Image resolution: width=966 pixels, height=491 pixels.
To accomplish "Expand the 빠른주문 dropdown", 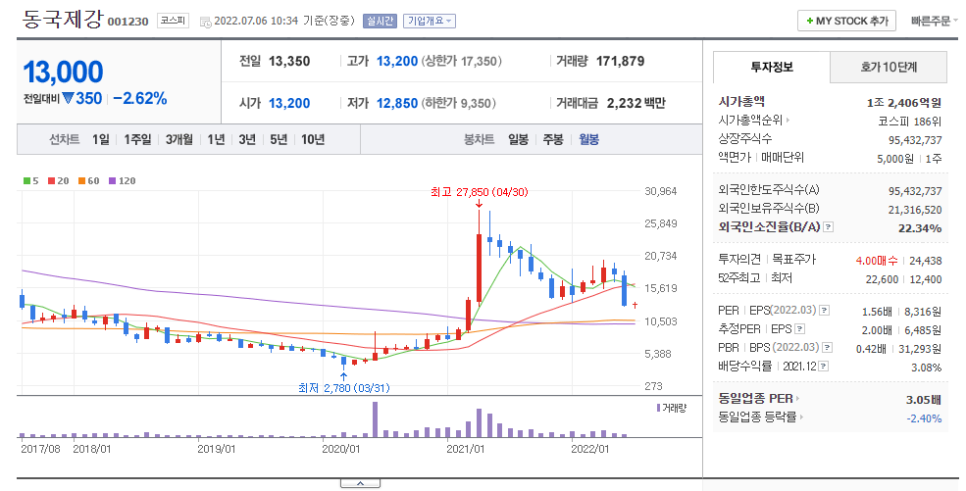I will click(935, 21).
